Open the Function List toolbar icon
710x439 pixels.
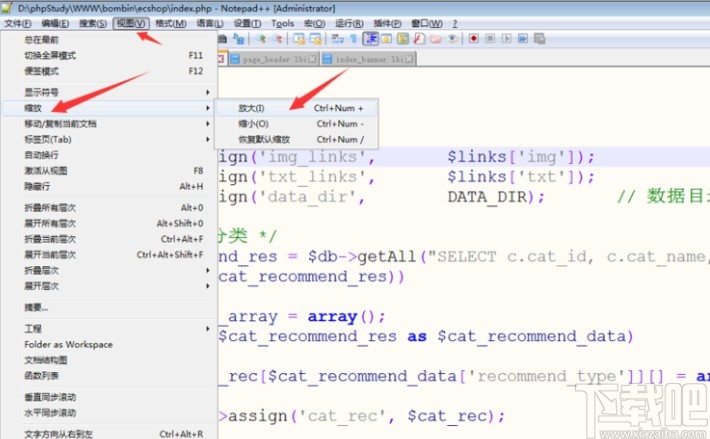(419, 38)
